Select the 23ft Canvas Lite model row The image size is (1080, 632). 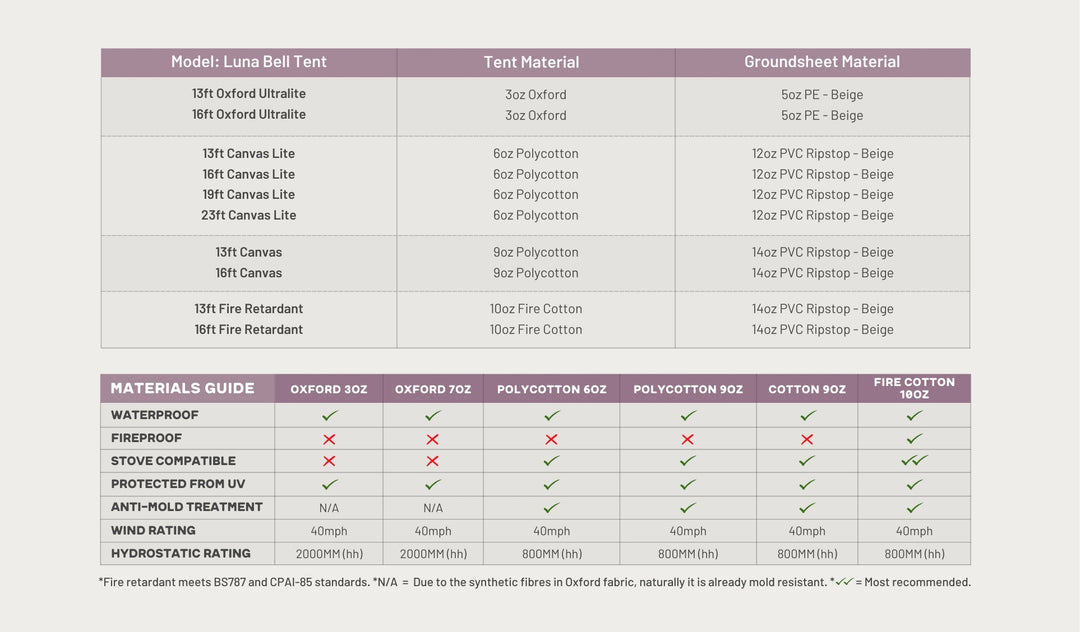tap(249, 215)
